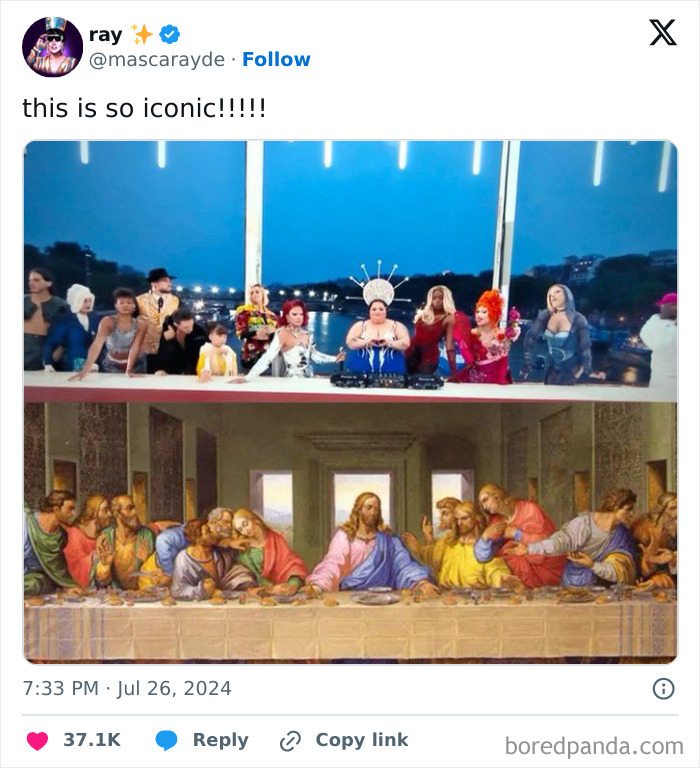Open ray's profile avatar
700x768 pixels.
52,47
